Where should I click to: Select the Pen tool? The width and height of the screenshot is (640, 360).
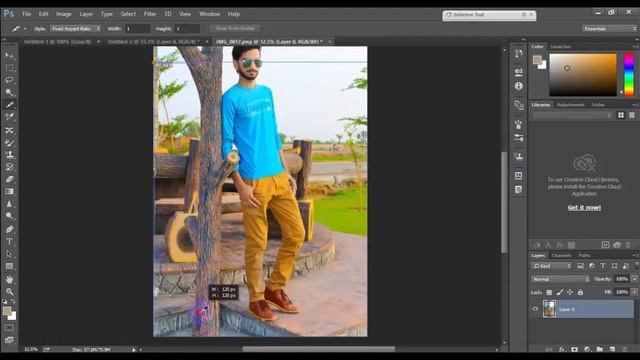9,229
